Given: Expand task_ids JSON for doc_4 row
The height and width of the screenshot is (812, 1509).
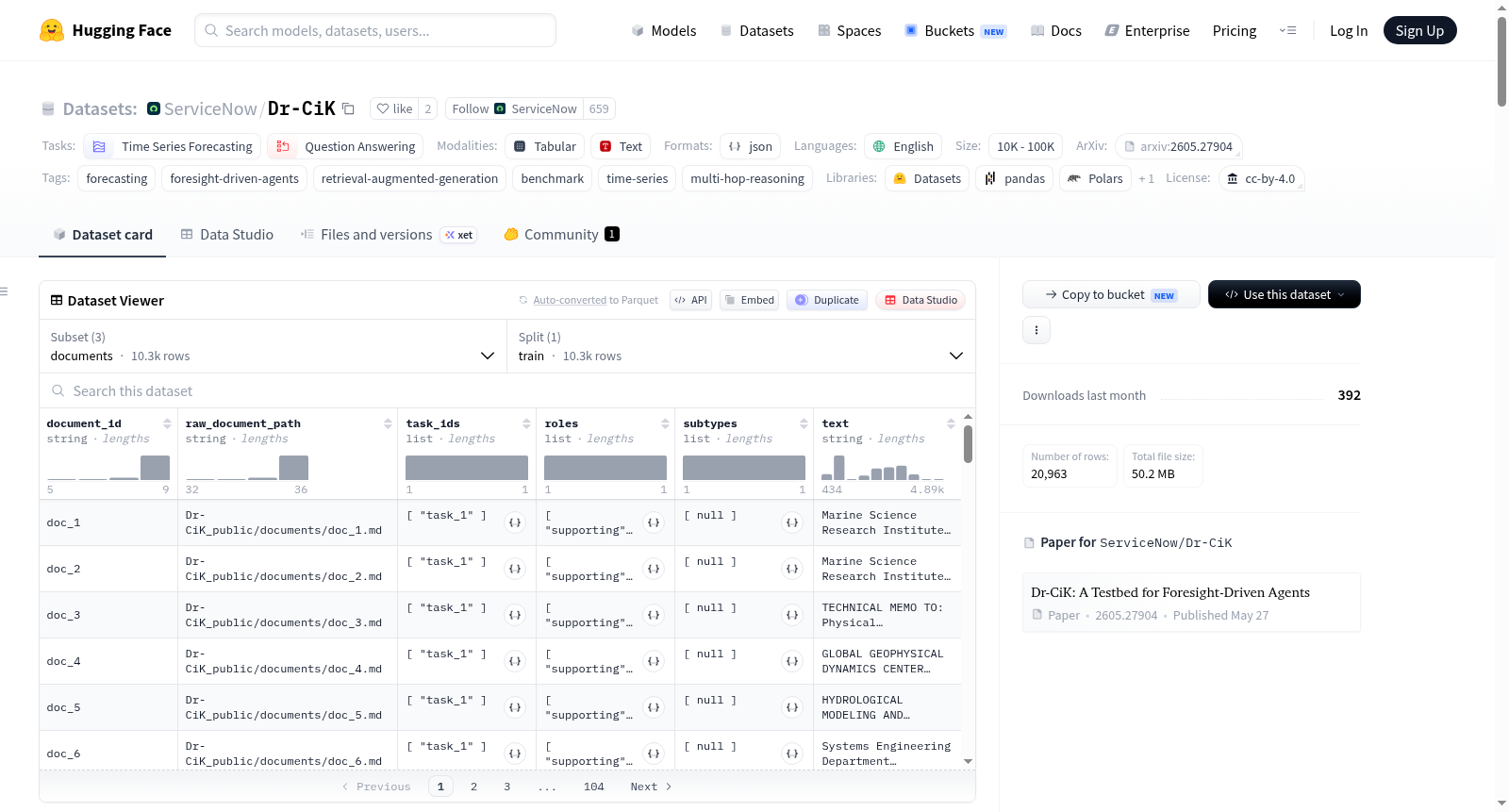Looking at the screenshot, I should click(x=515, y=661).
